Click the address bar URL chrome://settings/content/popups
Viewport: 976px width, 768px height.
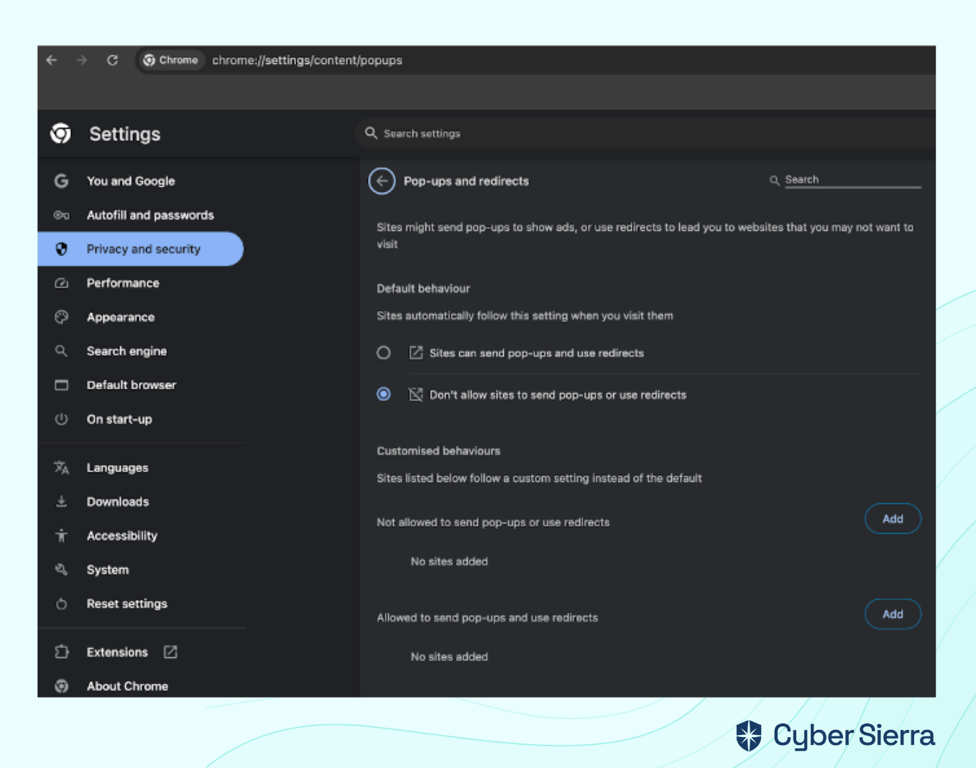tap(307, 60)
